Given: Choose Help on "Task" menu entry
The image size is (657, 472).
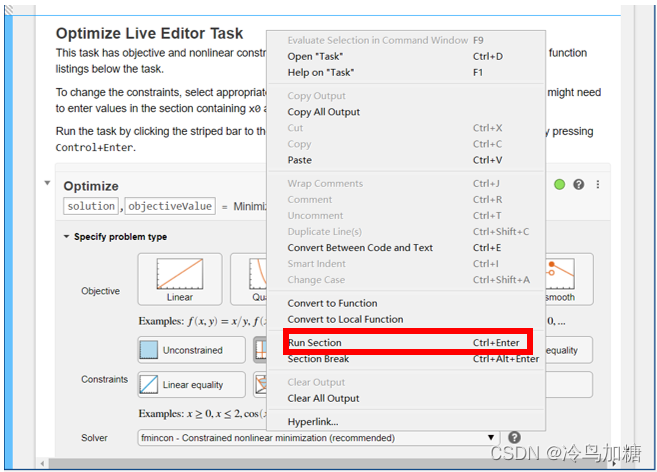Looking at the screenshot, I should tap(406, 72).
